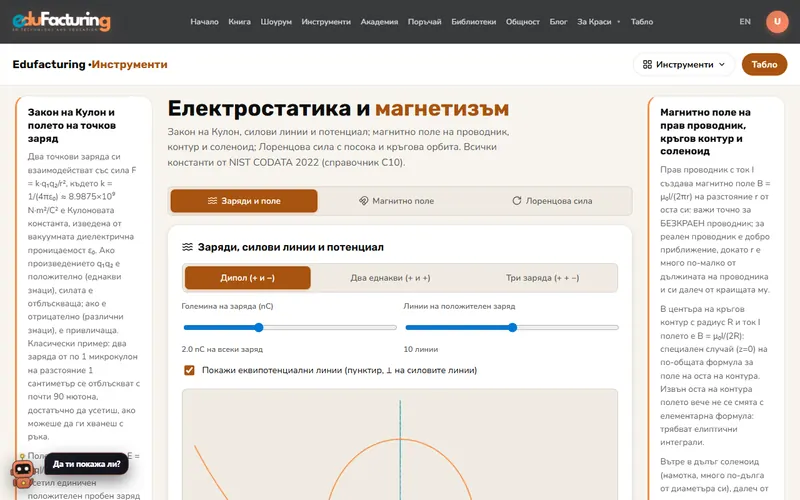Viewport: 800px width, 500px height.
Task: Click the grid icon beside Инструменти dropdown
Action: click(x=647, y=64)
